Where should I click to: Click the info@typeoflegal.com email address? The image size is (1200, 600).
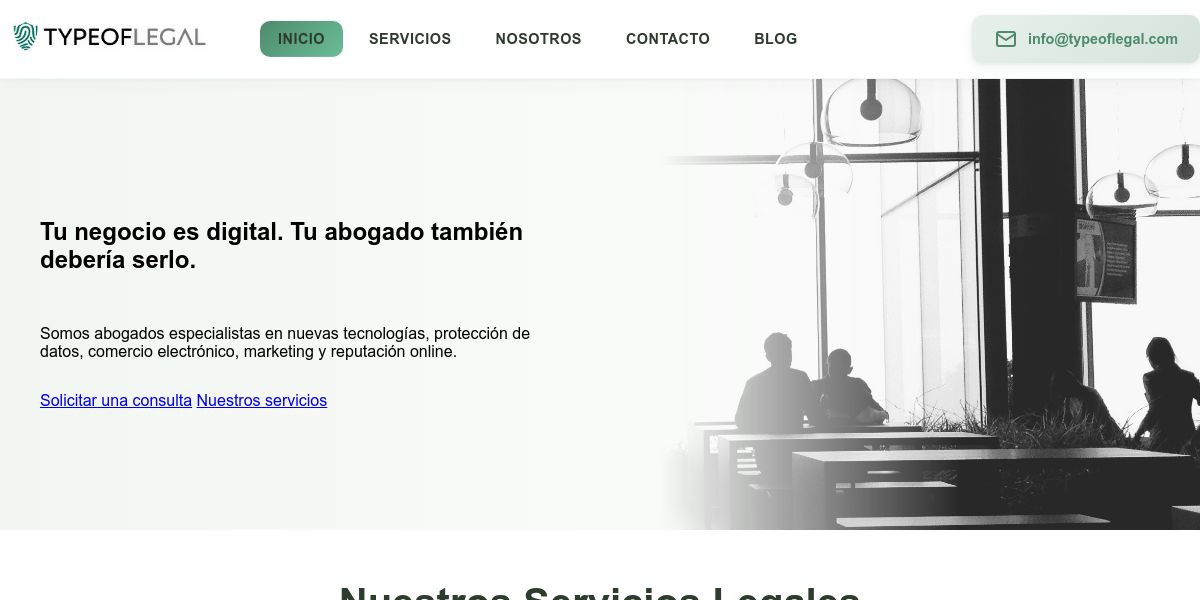(x=1103, y=39)
